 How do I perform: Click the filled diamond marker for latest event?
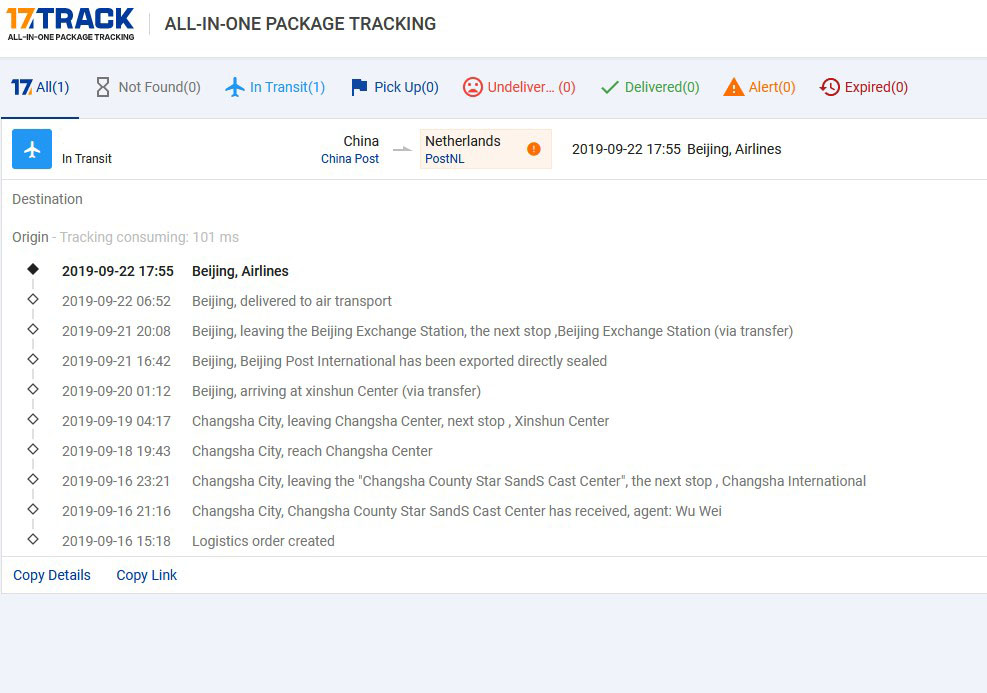click(x=33, y=269)
